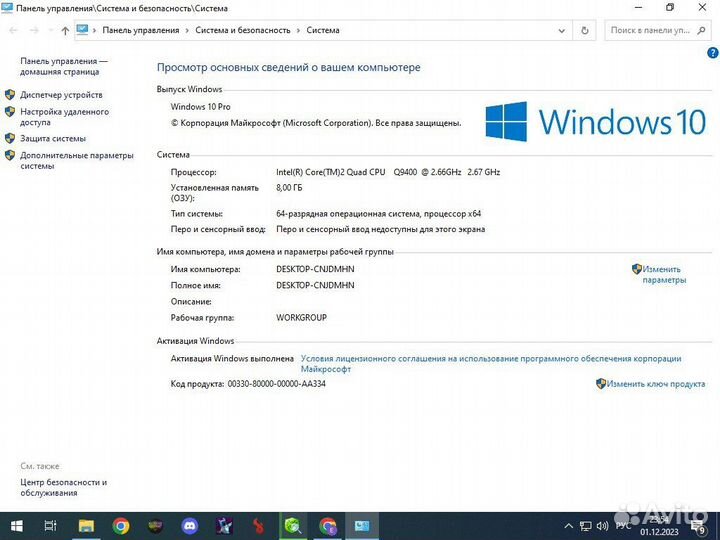Screen dimensions: 720x540
Task: Open Discord from the taskbar
Action: 189,526
